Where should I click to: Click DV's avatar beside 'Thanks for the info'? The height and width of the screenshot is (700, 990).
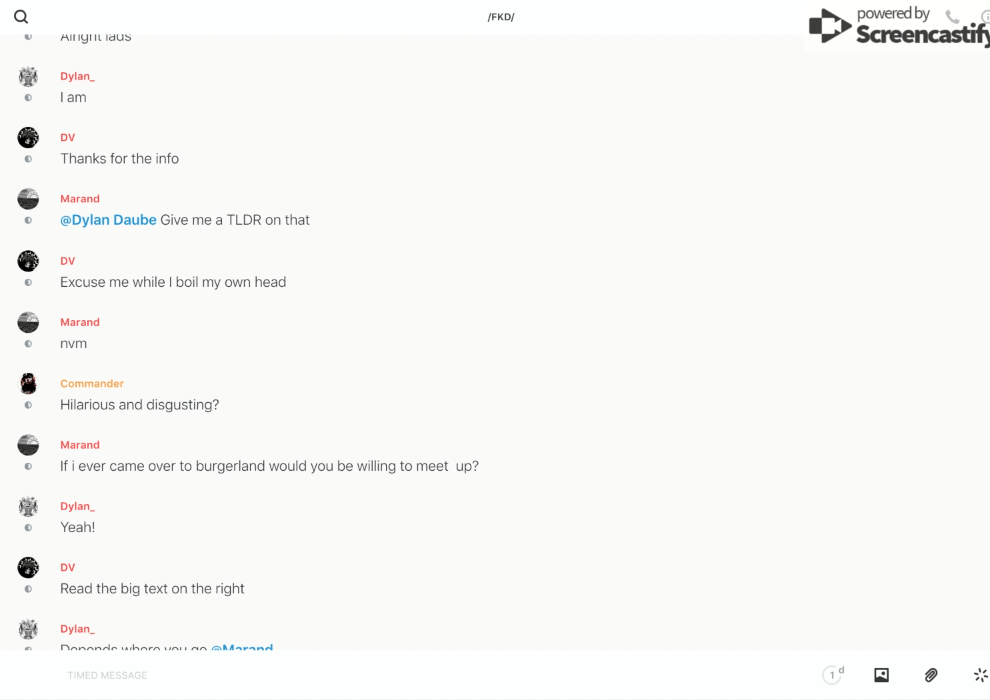pyautogui.click(x=28, y=138)
